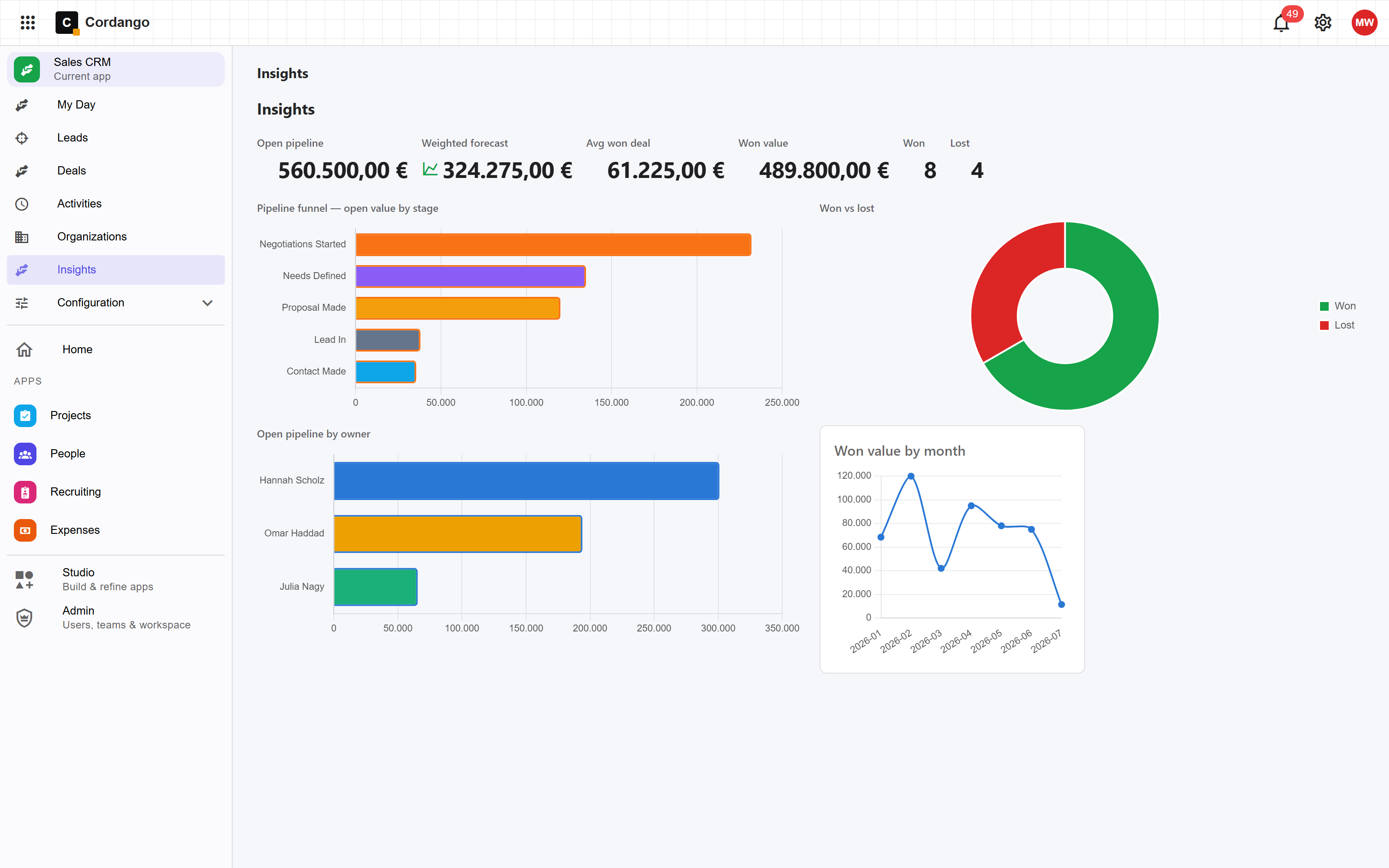This screenshot has width=1389, height=868.
Task: Open the People app link
Action: (x=115, y=454)
